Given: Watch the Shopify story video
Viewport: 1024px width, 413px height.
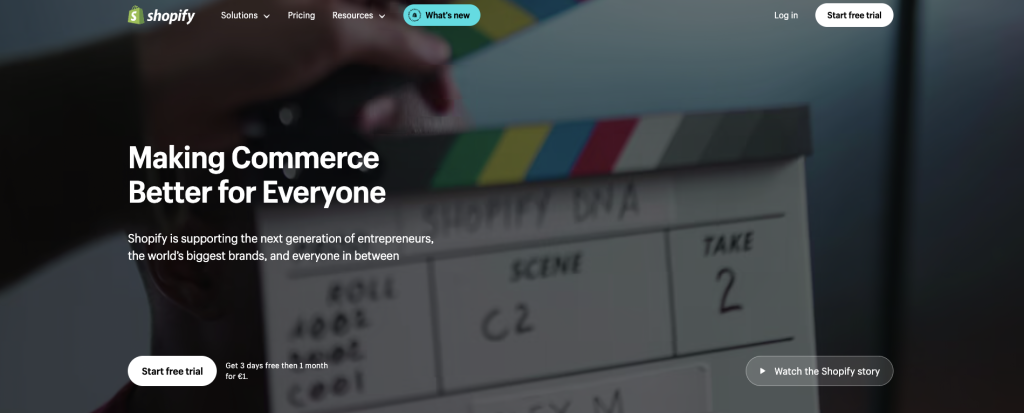Looking at the screenshot, I should click(819, 371).
